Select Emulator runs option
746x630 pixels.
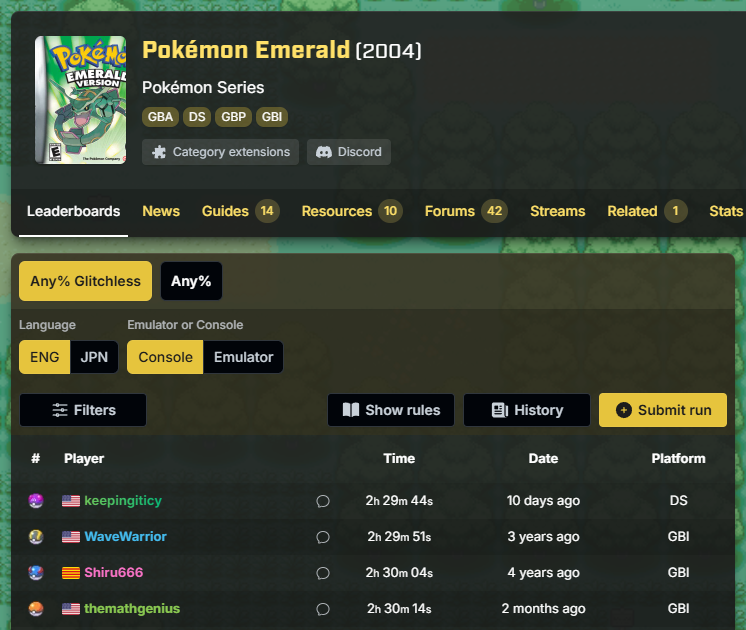point(243,357)
